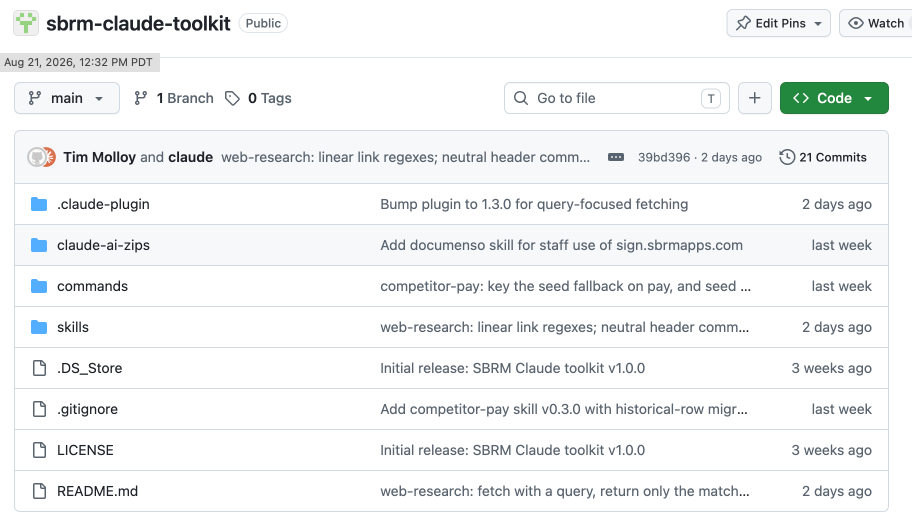
Task: Click the Go to file search field
Action: (617, 98)
